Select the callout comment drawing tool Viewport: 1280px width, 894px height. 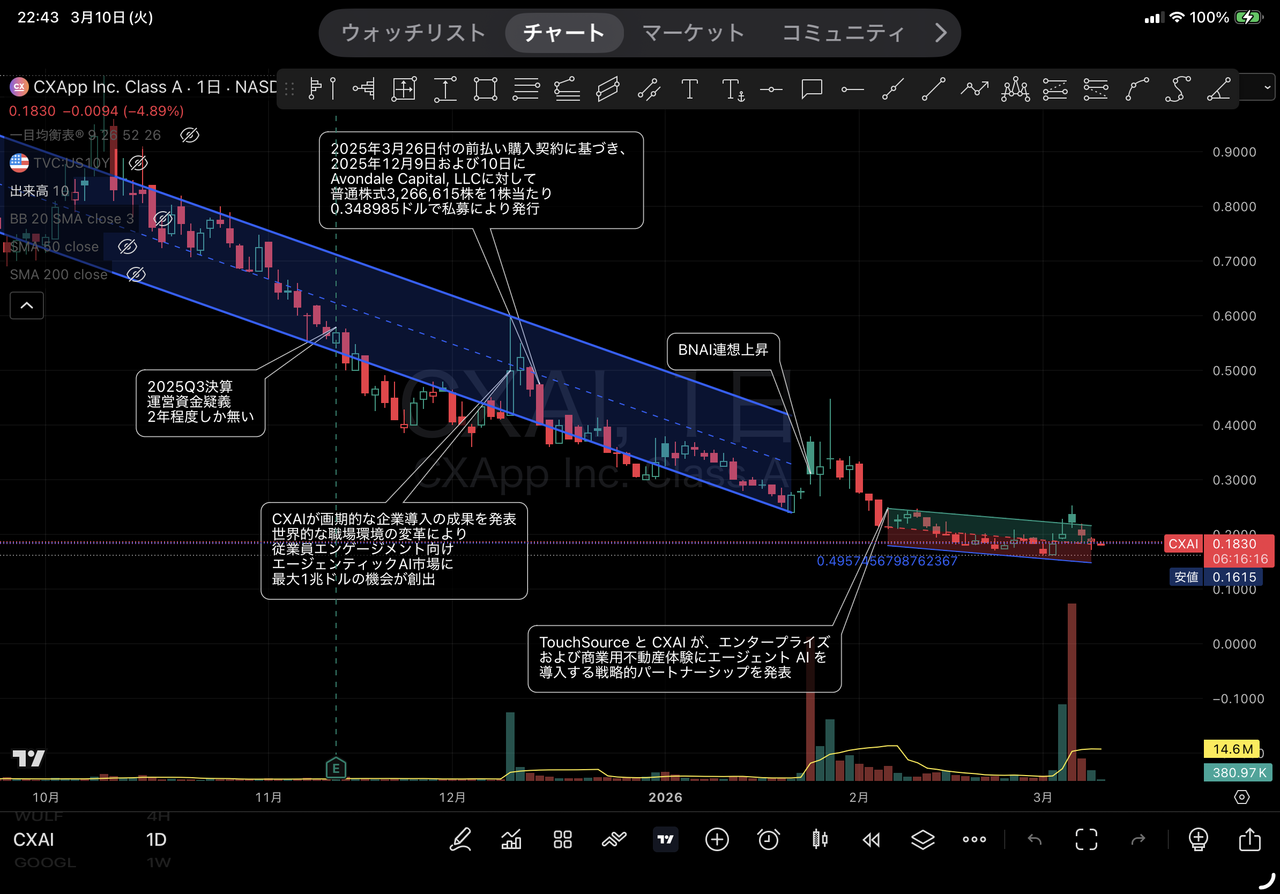(812, 89)
